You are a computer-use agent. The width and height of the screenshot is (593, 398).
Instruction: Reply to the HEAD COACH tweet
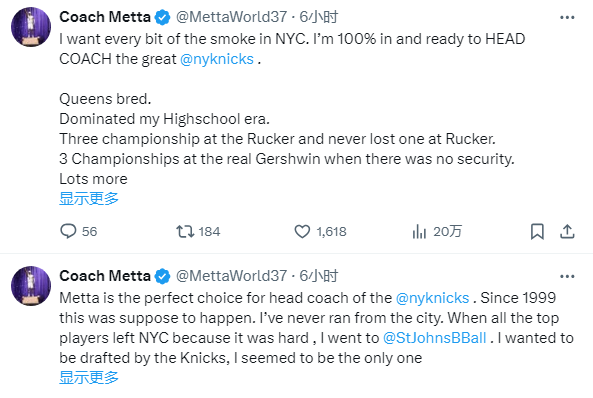tap(79, 231)
